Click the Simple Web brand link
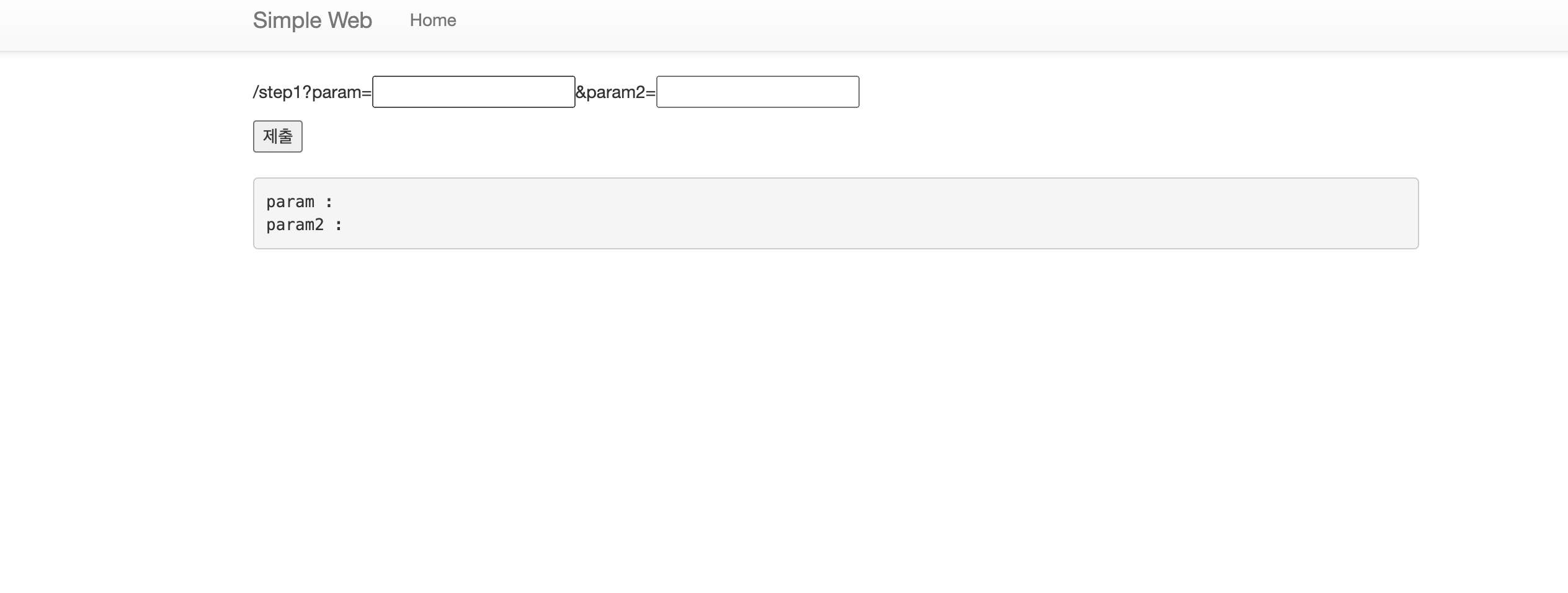Screen dimensions: 1568x593 (312, 20)
